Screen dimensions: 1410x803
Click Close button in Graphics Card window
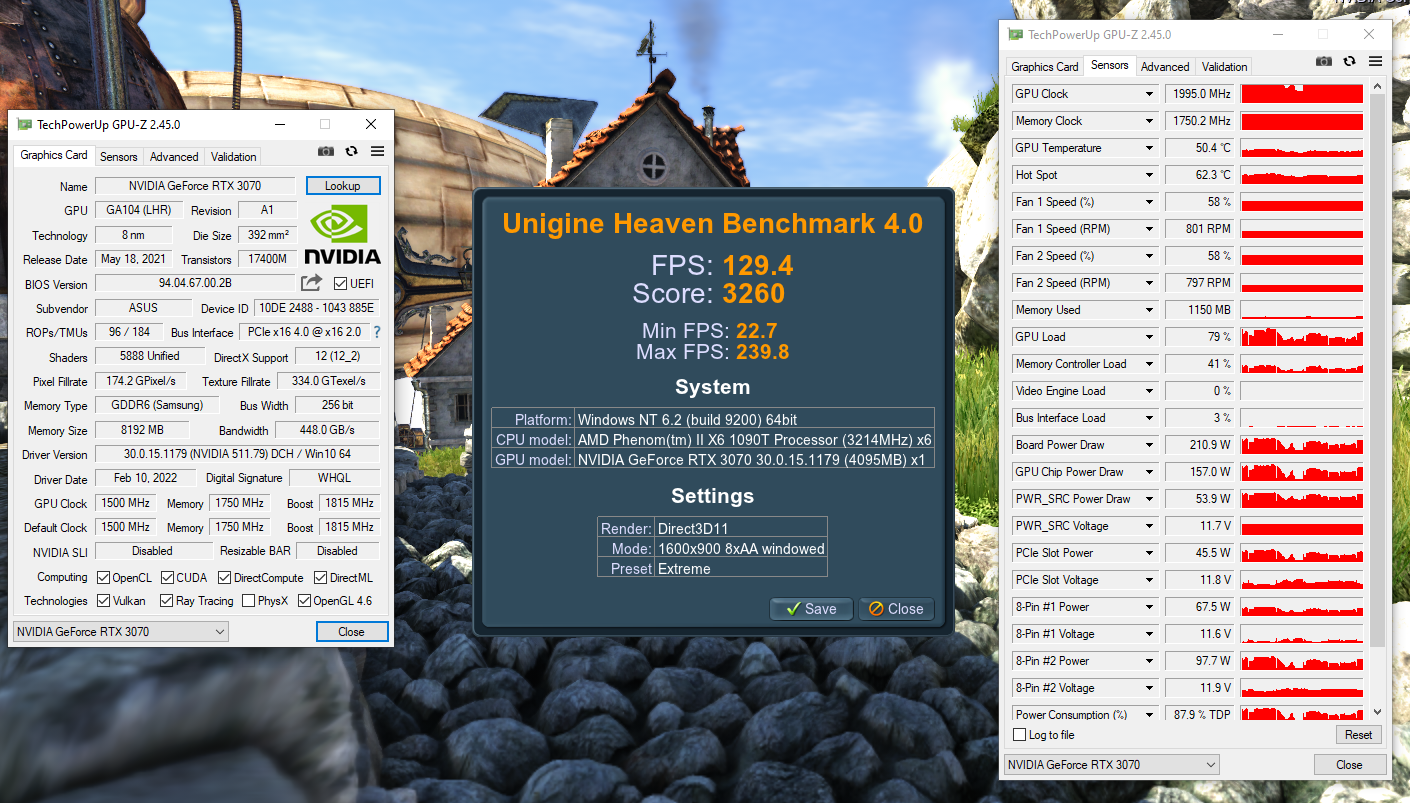pos(351,632)
